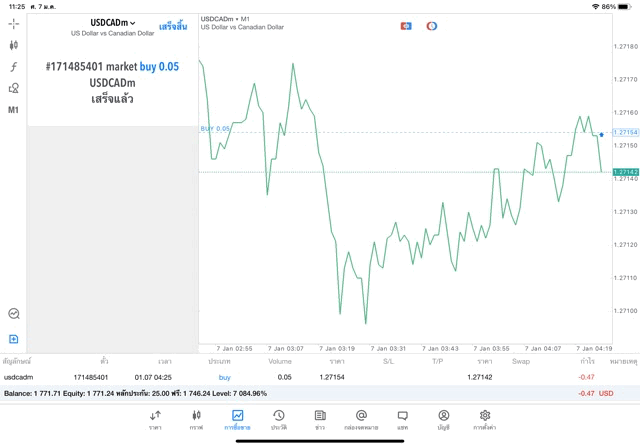Click the 1.27142 current price tag
This screenshot has width=640, height=447.
coord(626,172)
